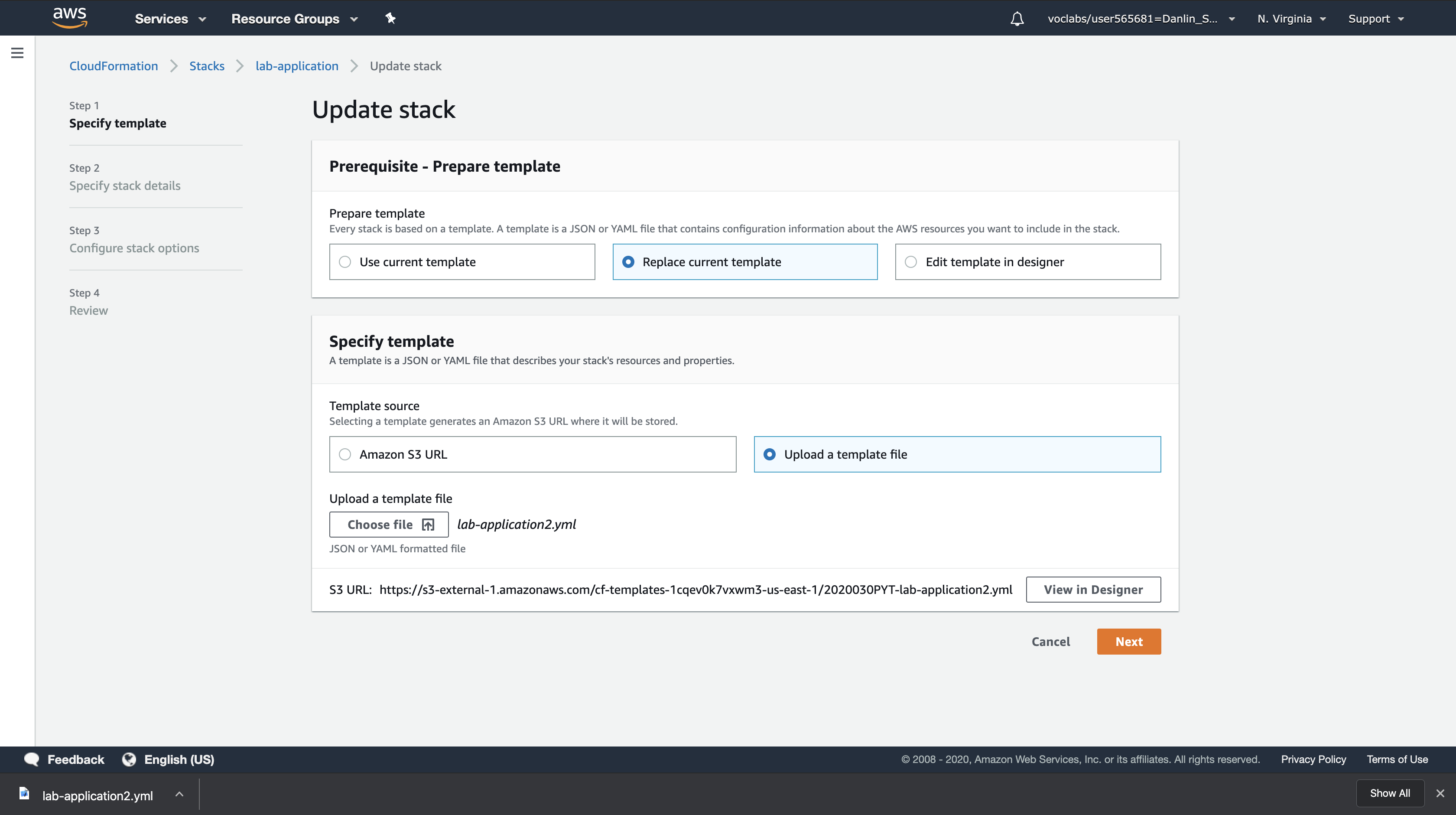Select Use current template option

[x=345, y=262]
